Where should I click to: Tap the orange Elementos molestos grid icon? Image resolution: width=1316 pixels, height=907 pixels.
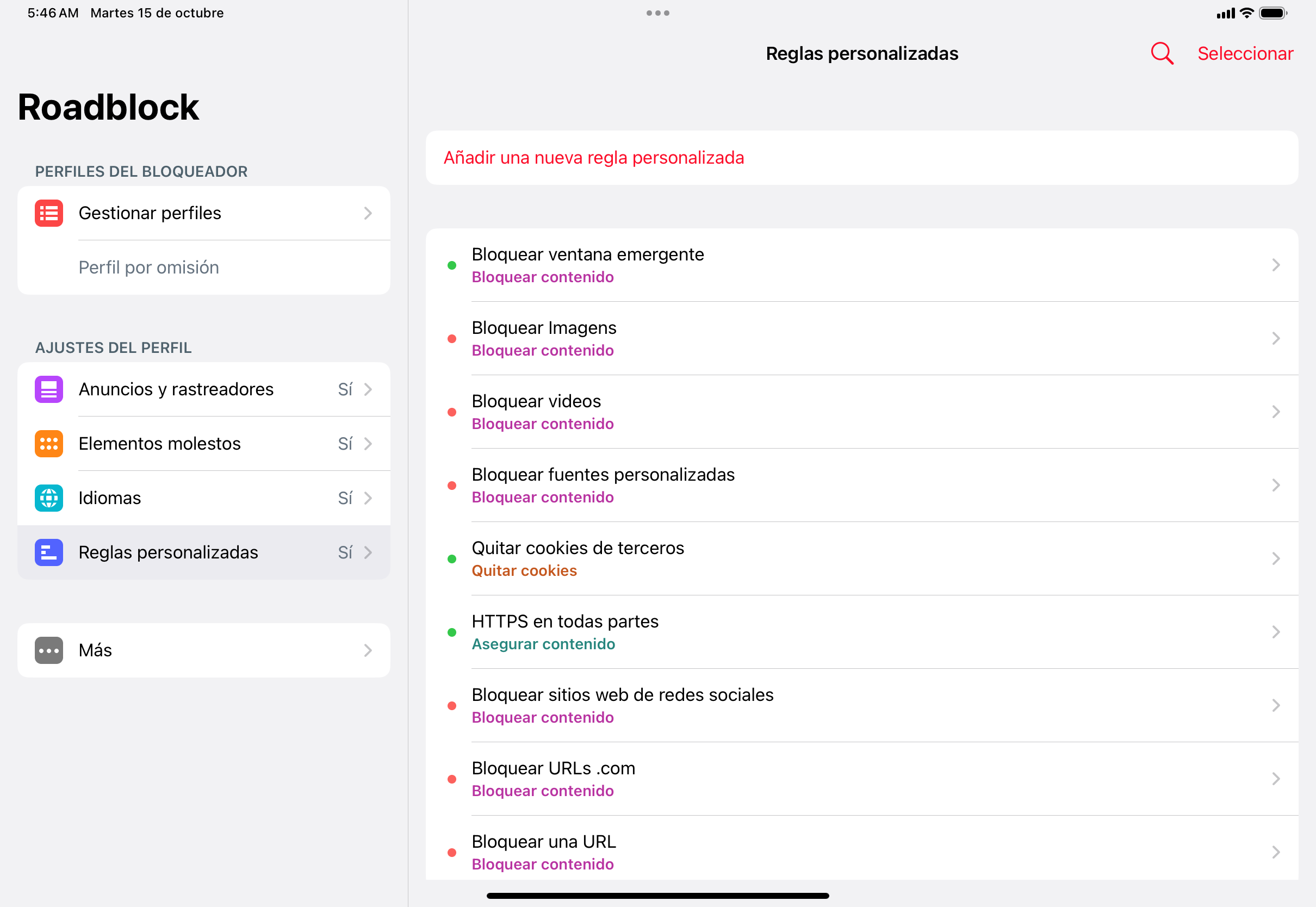tap(49, 443)
